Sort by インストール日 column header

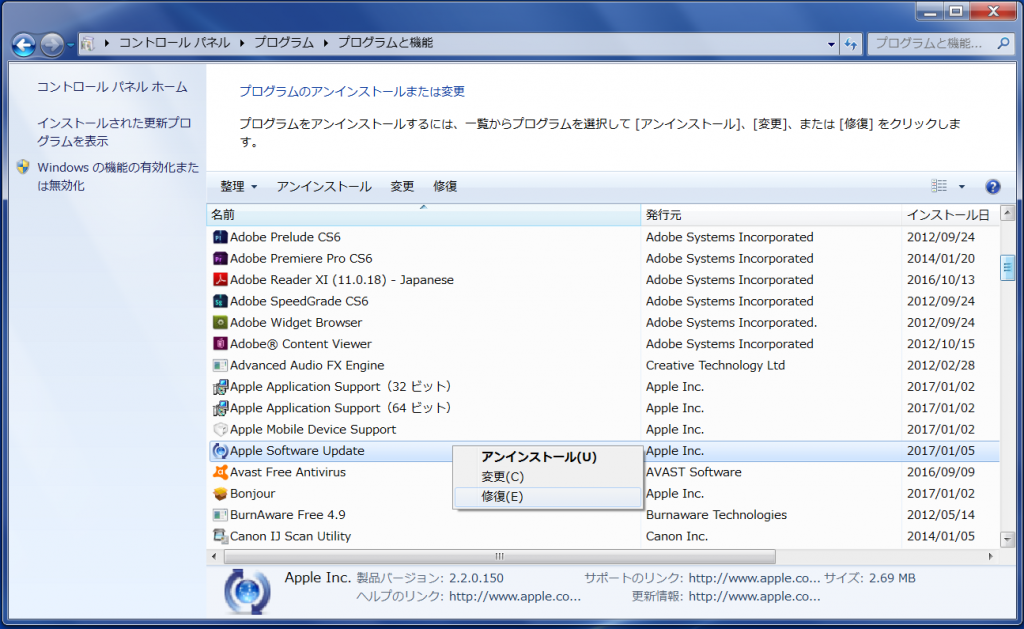[x=950, y=215]
